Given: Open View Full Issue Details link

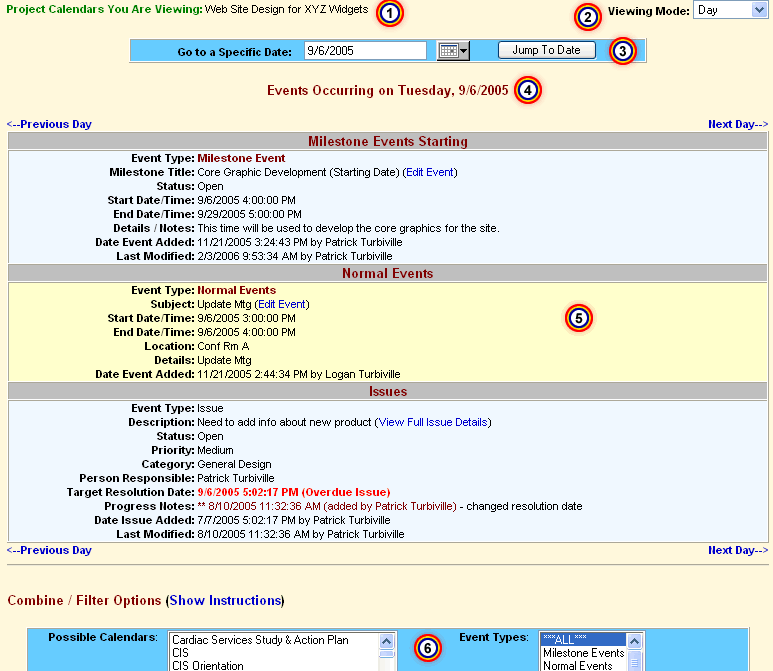Looking at the screenshot, I should [x=433, y=422].
